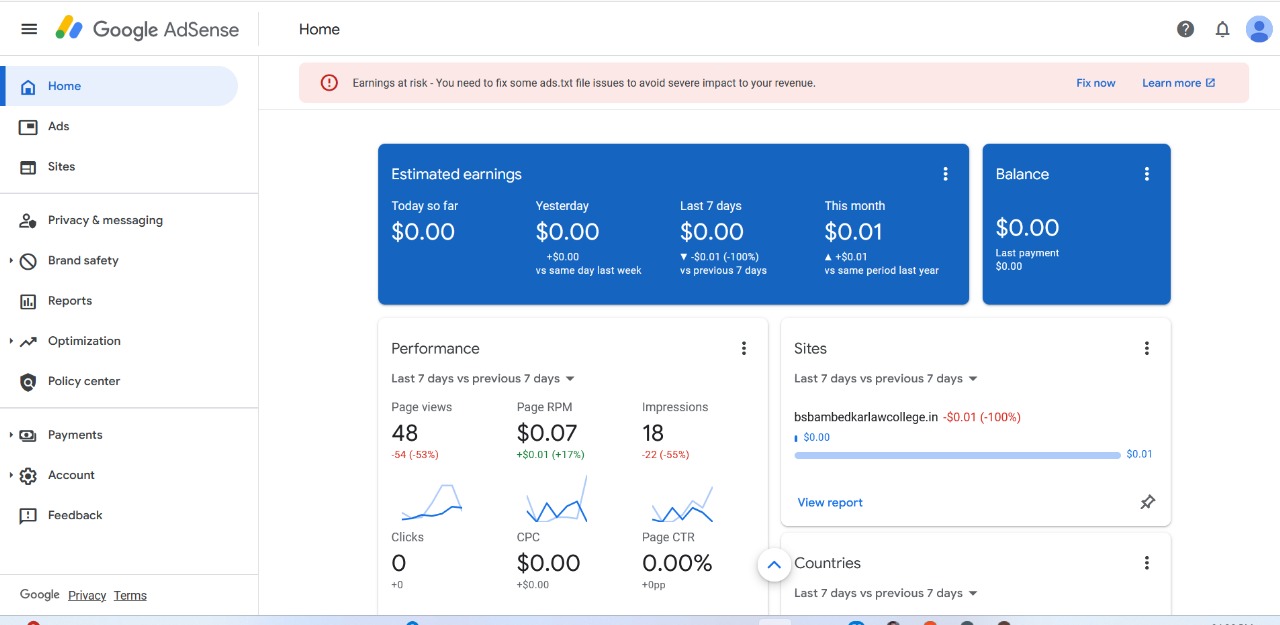The image size is (1280, 625).
Task: Click the Reports chart icon in sidebar
Action: point(28,301)
